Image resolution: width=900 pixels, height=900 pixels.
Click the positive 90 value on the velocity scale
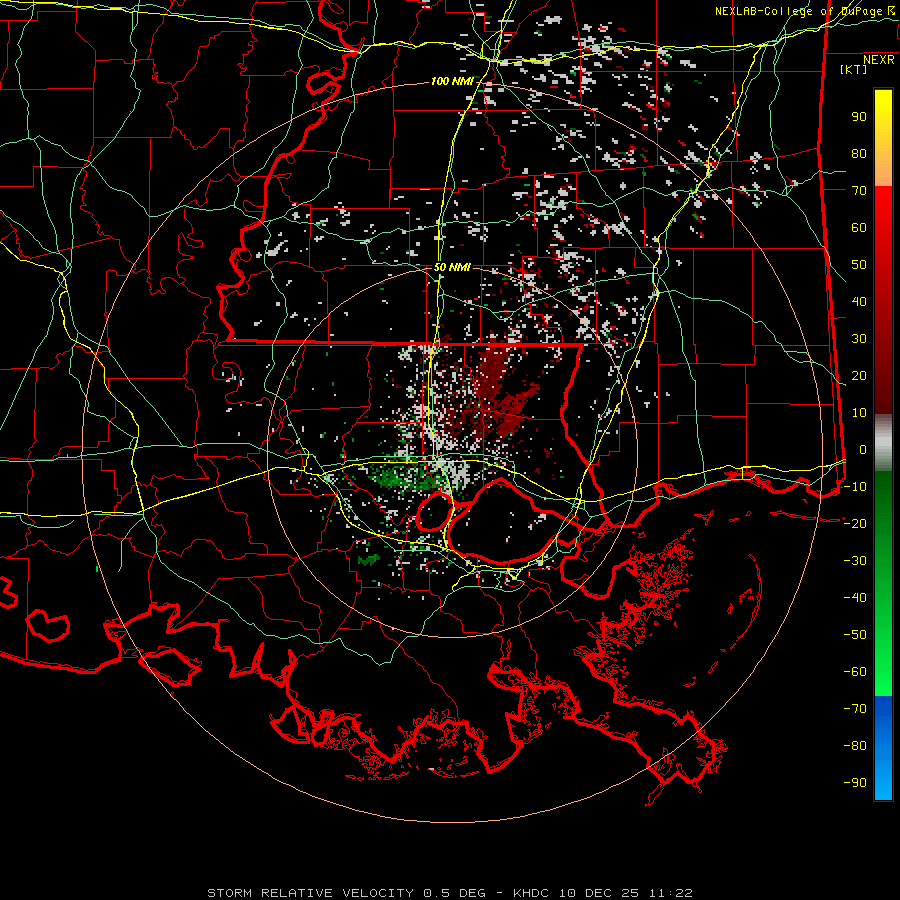859,117
